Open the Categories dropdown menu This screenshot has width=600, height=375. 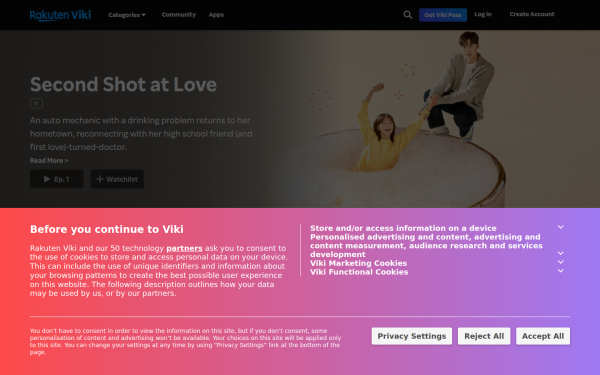point(127,15)
